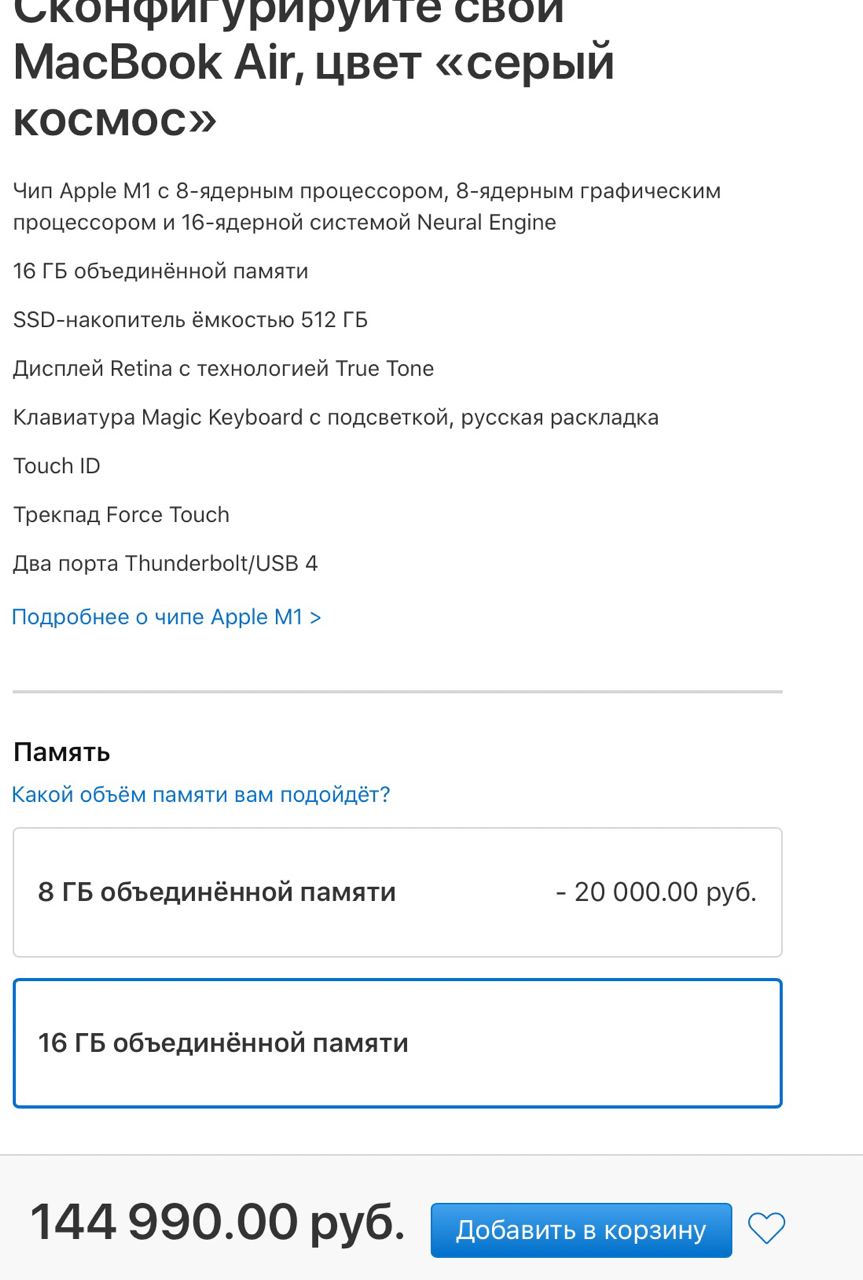Click the heart favorite icon
Image resolution: width=863 pixels, height=1280 pixels.
[767, 1228]
